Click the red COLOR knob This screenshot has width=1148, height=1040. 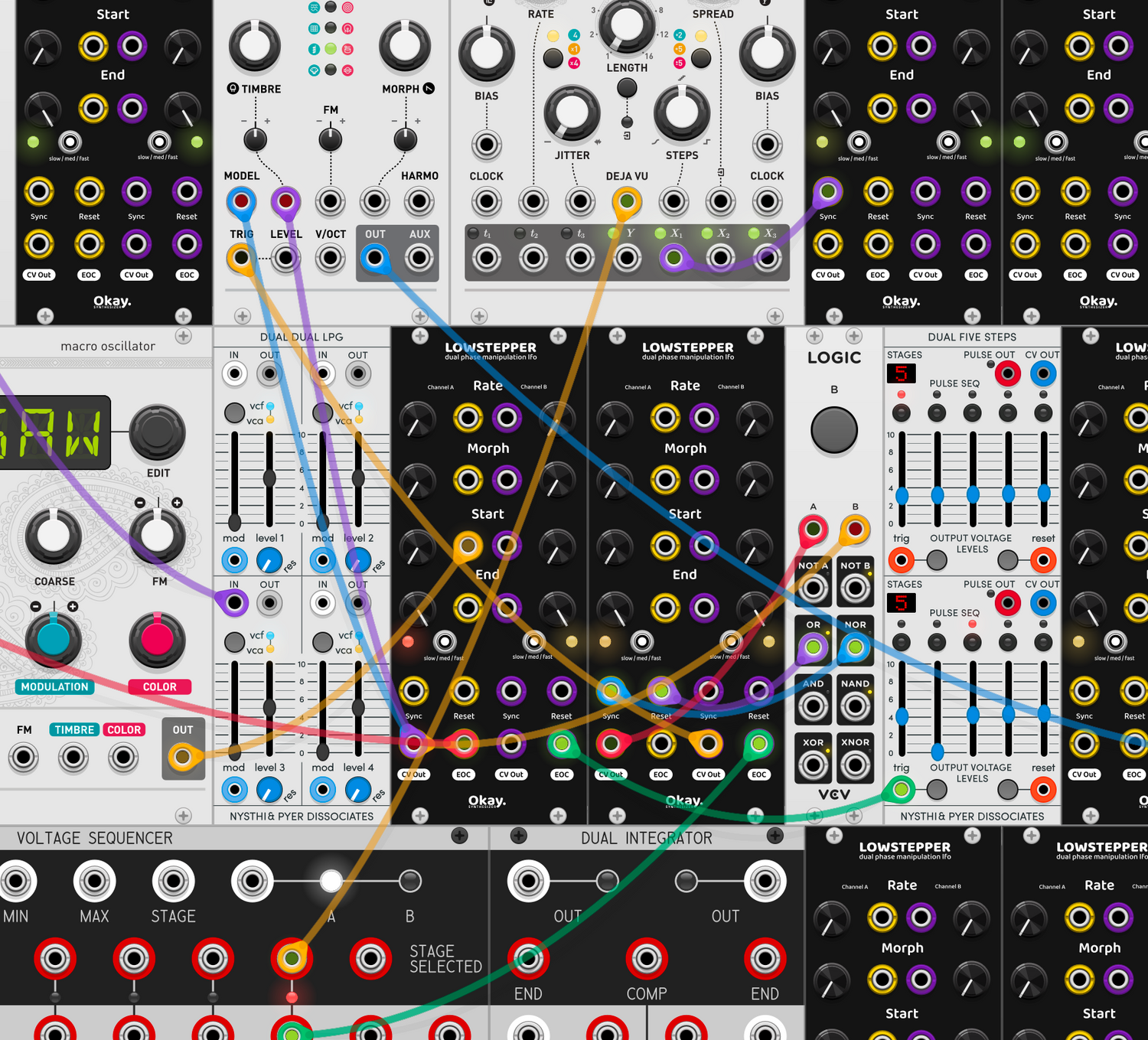157,640
